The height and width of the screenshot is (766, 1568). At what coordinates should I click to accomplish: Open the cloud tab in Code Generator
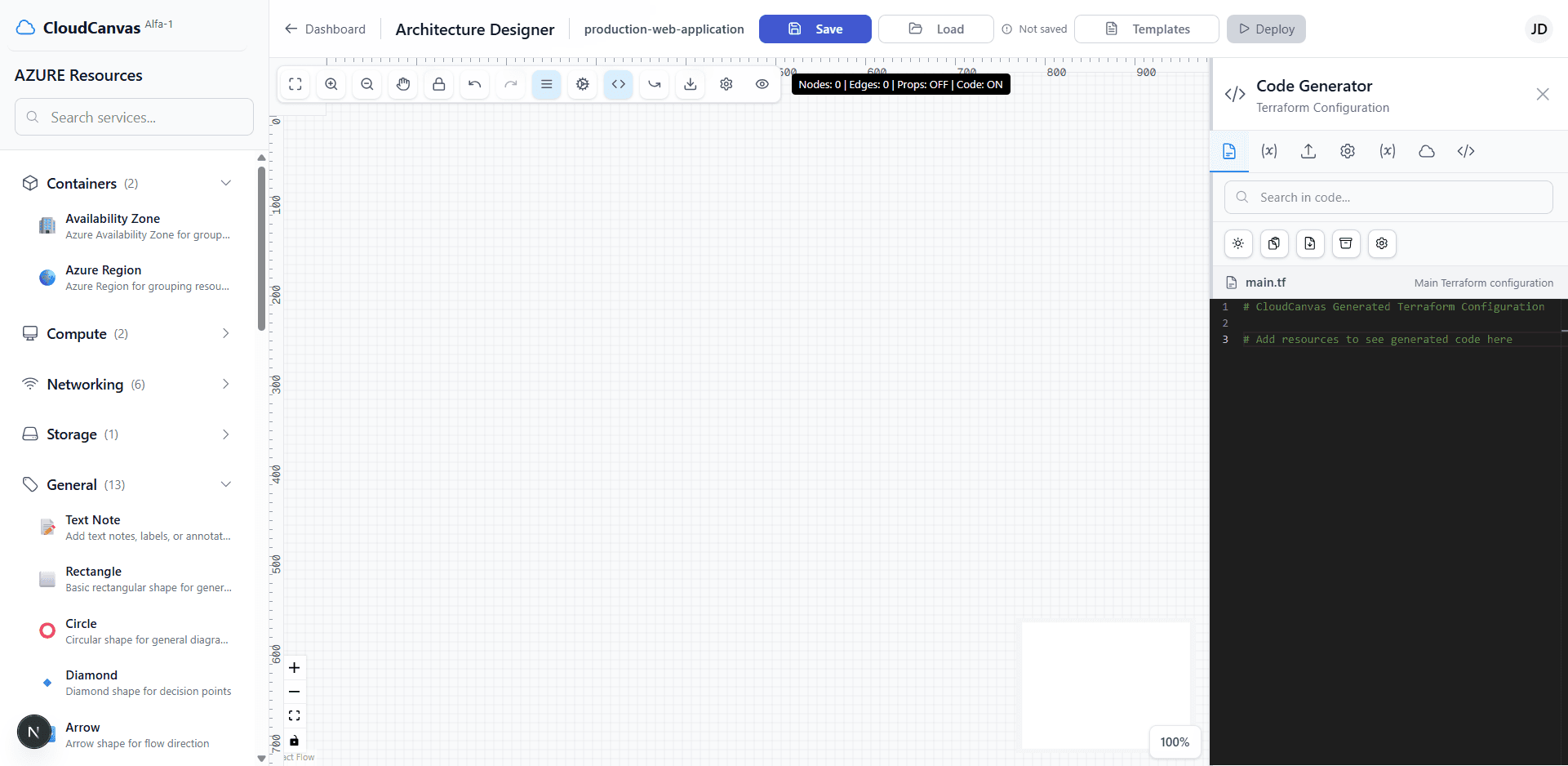pos(1426,151)
